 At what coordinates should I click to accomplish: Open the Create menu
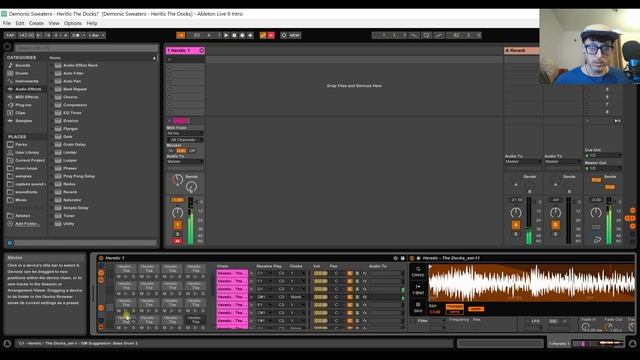pyautogui.click(x=36, y=23)
